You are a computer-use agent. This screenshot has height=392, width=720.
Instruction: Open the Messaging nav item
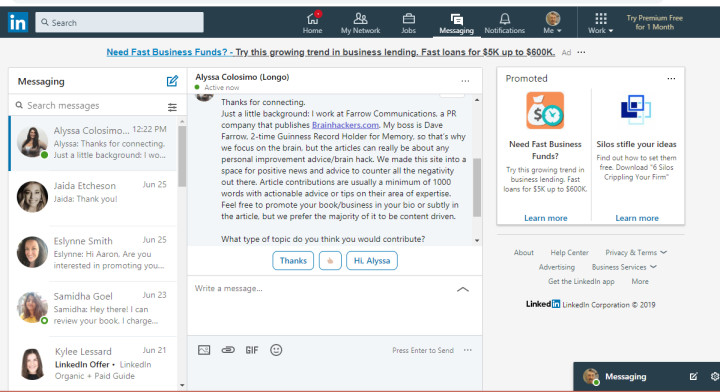[x=456, y=22]
